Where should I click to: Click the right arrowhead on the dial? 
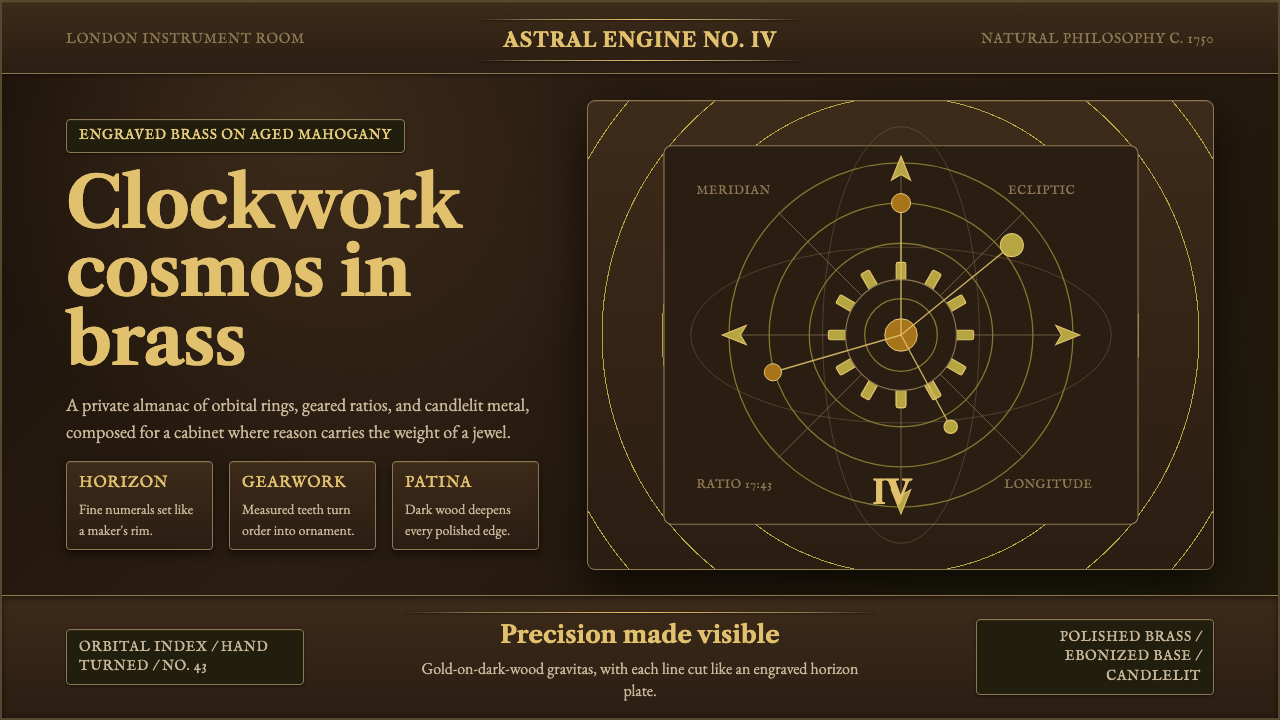point(1067,335)
